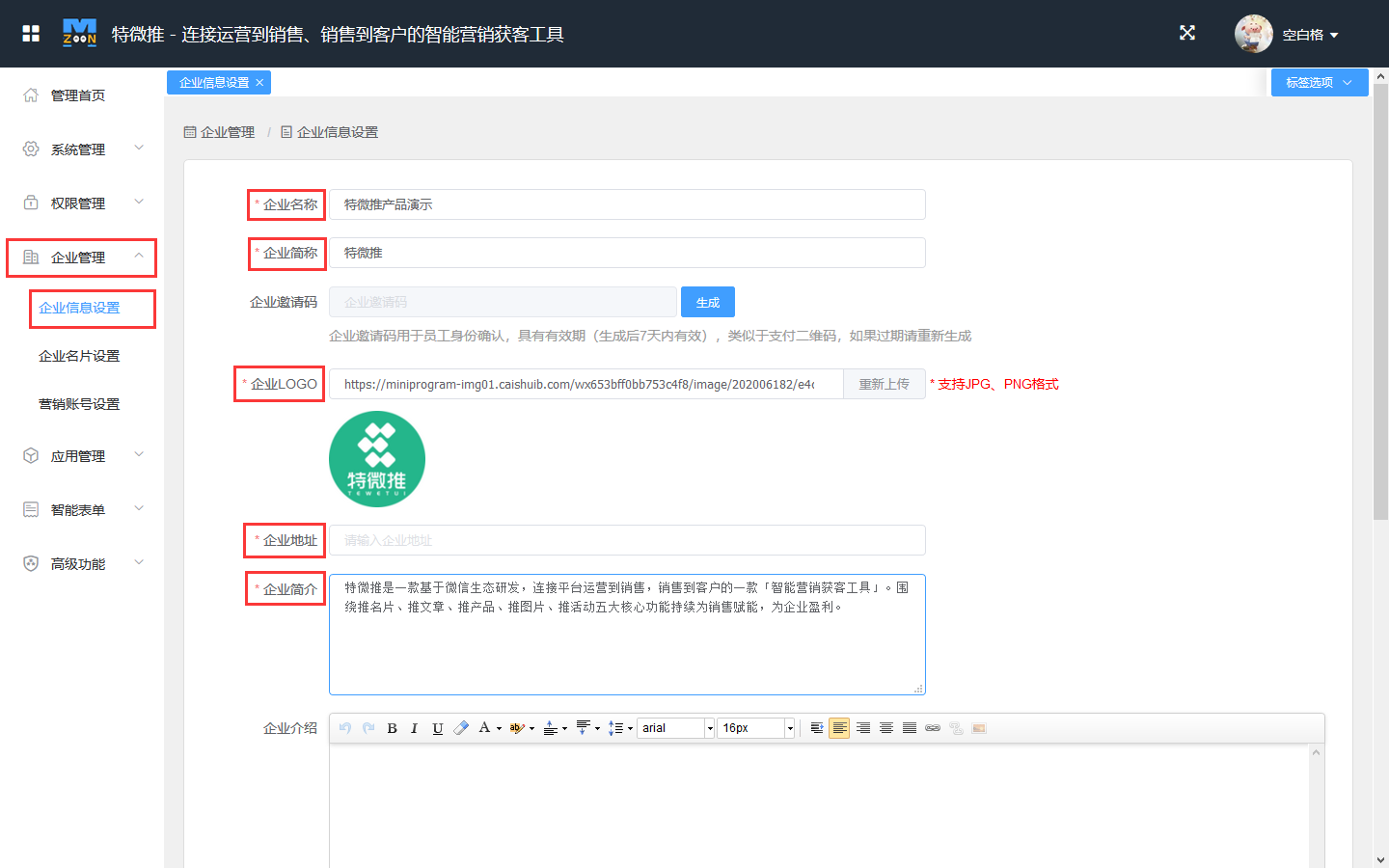Open the 标签选项 dropdown button

(x=1319, y=83)
